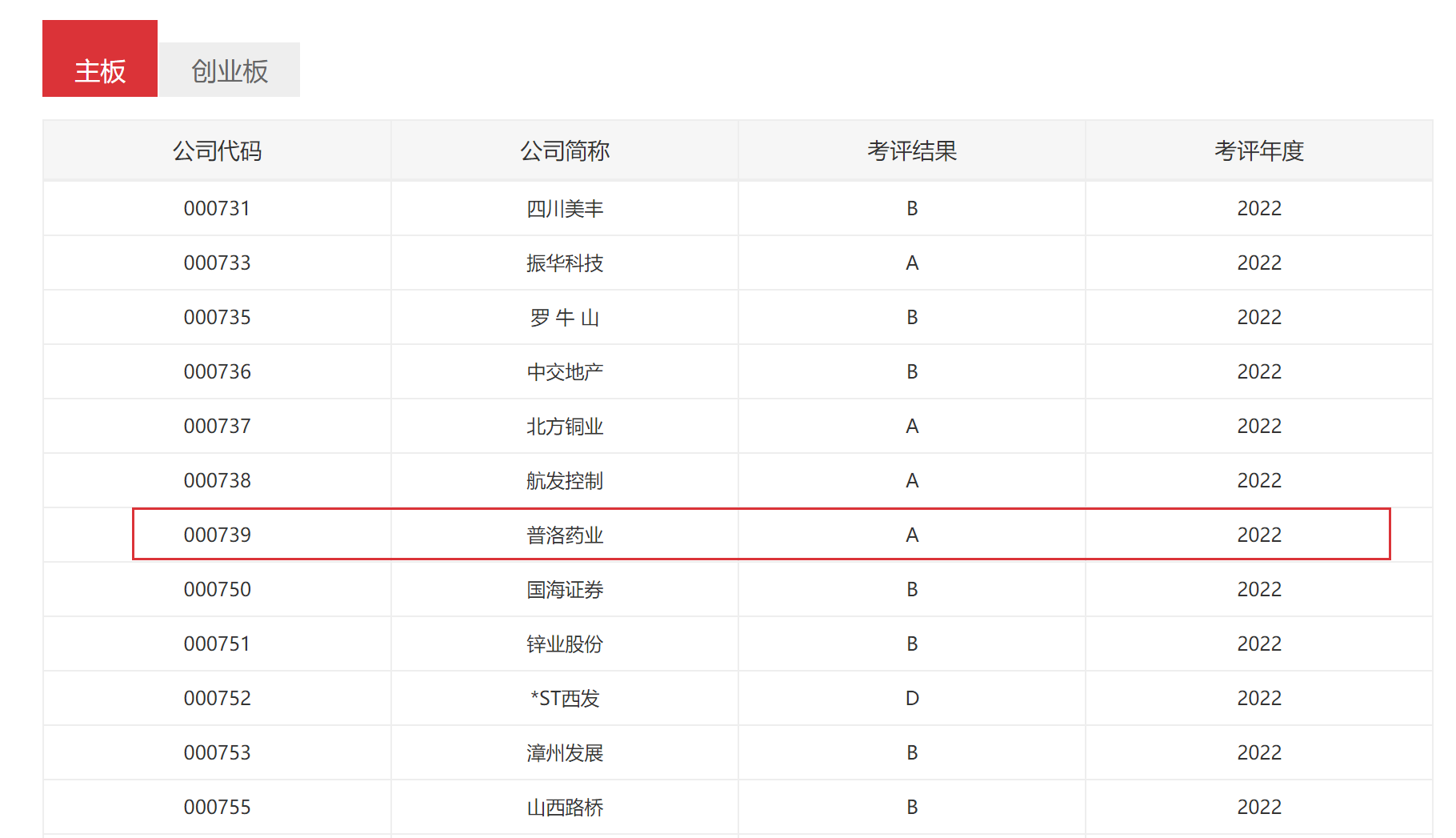Image resolution: width=1456 pixels, height=838 pixels.
Task: Select the *ST西发 entry rated D
Action: tap(564, 698)
